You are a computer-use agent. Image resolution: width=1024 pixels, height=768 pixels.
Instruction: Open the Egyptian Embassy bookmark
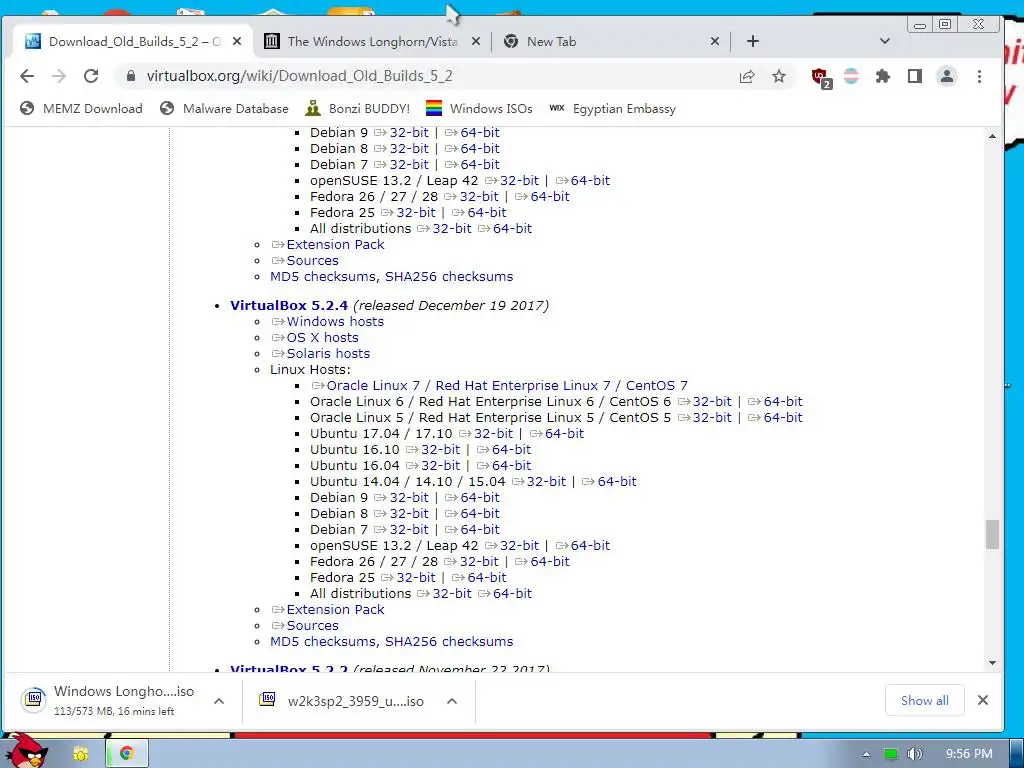pyautogui.click(x=612, y=108)
